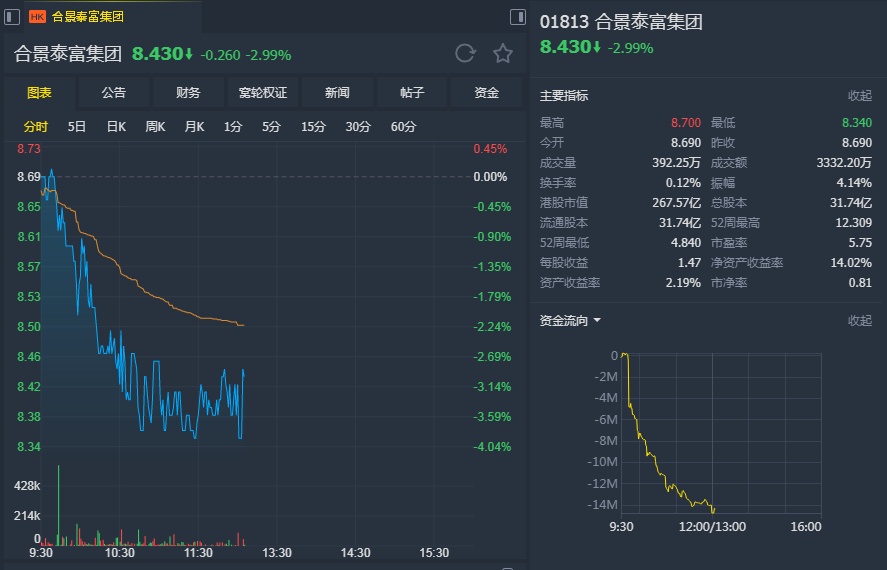Click the 昨收 value 8.690
Screen dimensions: 887x570
pyautogui.click(x=856, y=142)
